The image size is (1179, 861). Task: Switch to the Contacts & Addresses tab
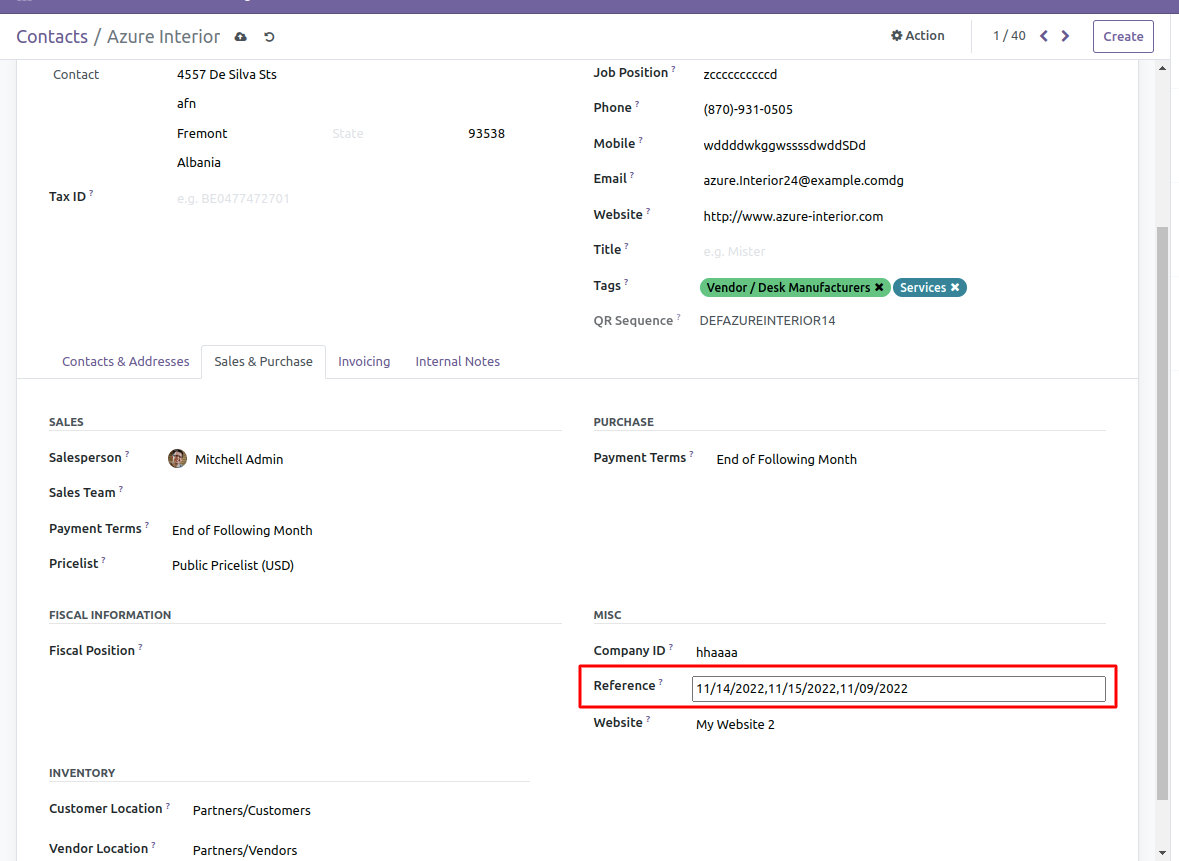(x=125, y=362)
